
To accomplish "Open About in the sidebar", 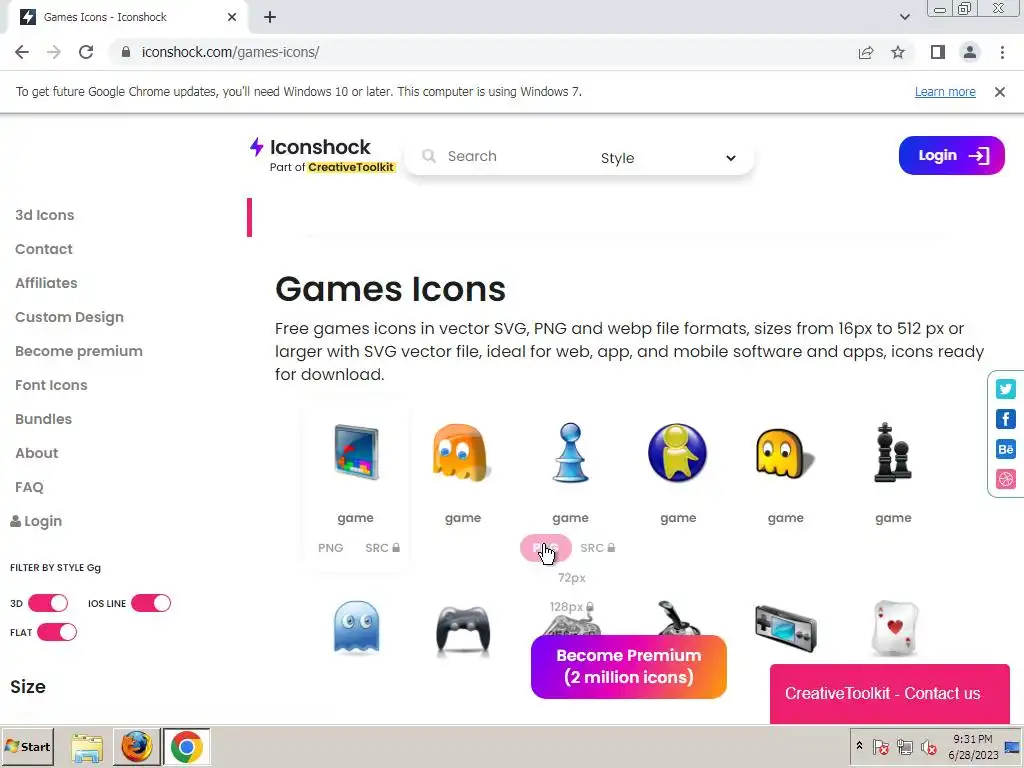I will 37,453.
